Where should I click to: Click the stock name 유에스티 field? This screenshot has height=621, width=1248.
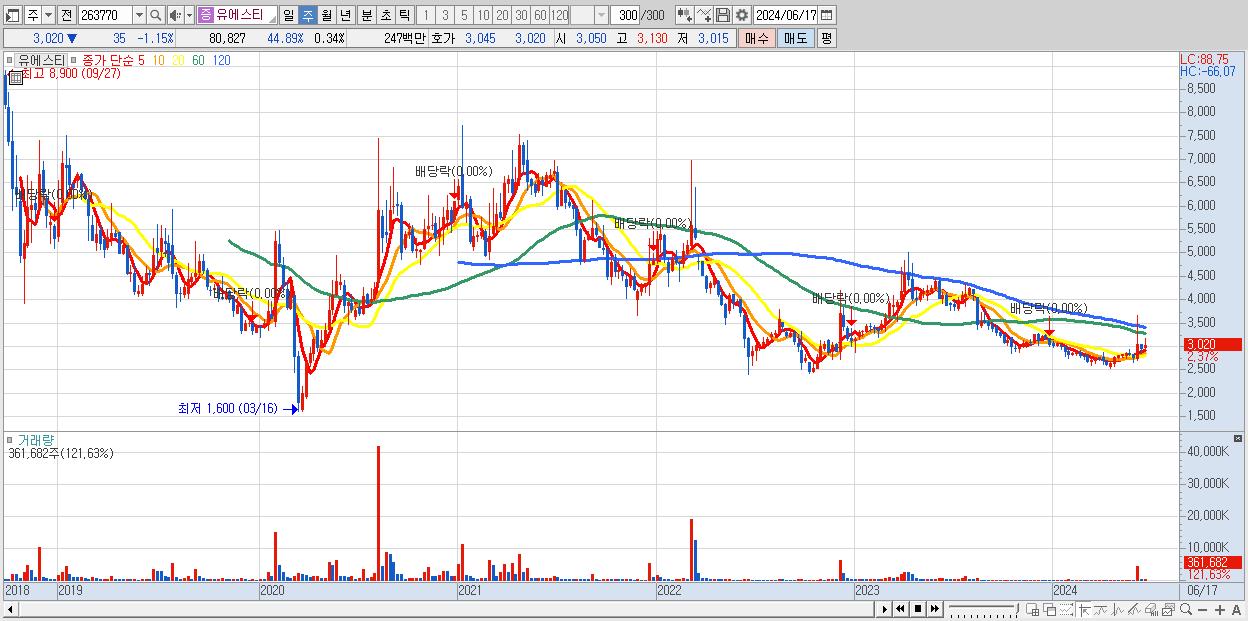coord(237,15)
